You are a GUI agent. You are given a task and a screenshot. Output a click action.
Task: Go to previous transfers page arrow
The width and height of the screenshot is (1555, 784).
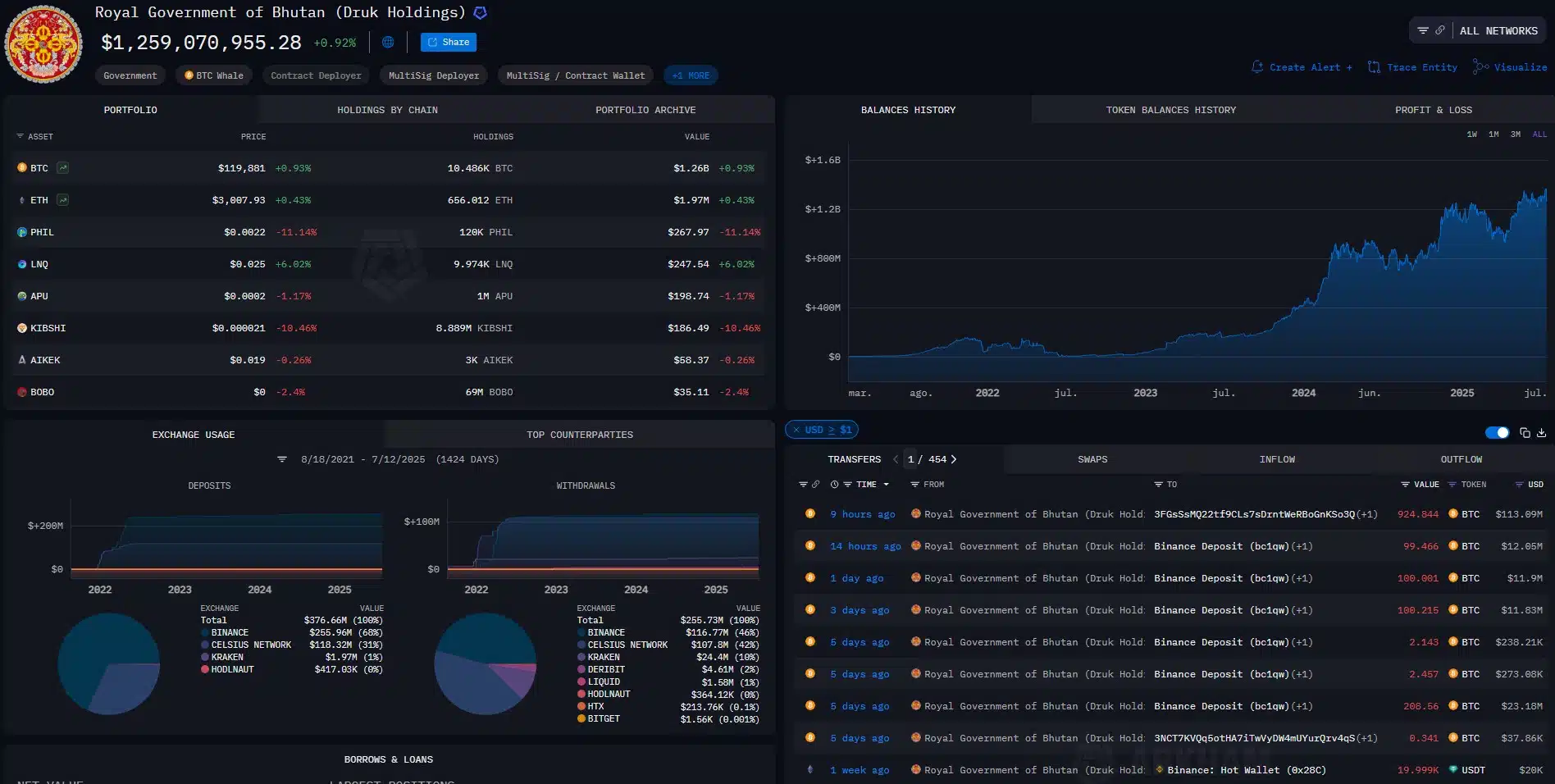[896, 459]
